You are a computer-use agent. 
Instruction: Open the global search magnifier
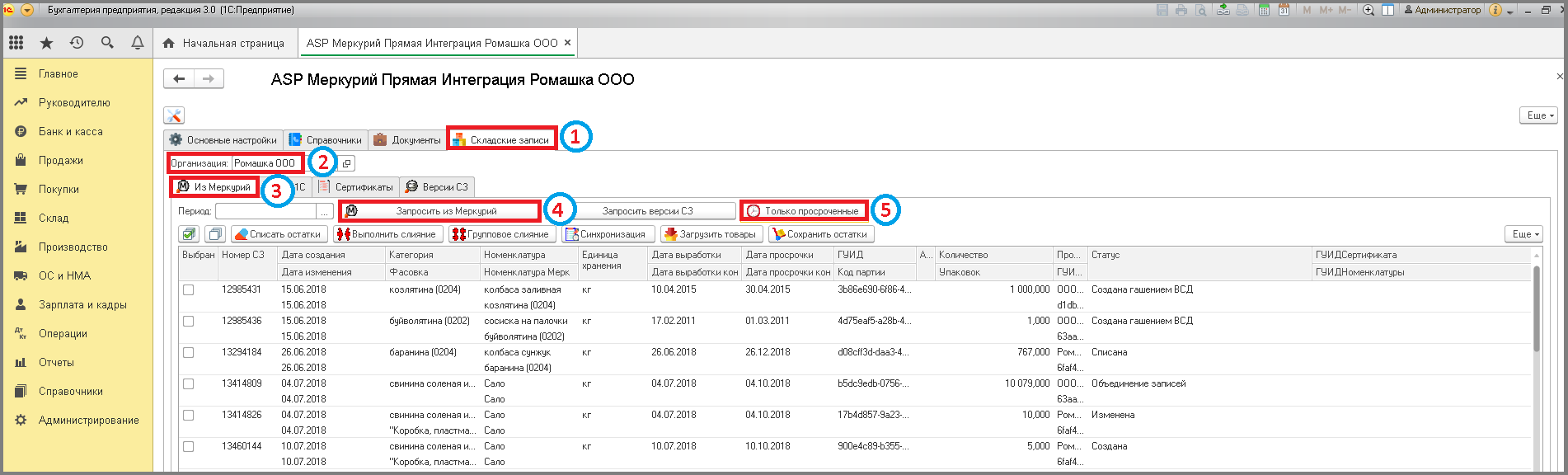click(107, 43)
